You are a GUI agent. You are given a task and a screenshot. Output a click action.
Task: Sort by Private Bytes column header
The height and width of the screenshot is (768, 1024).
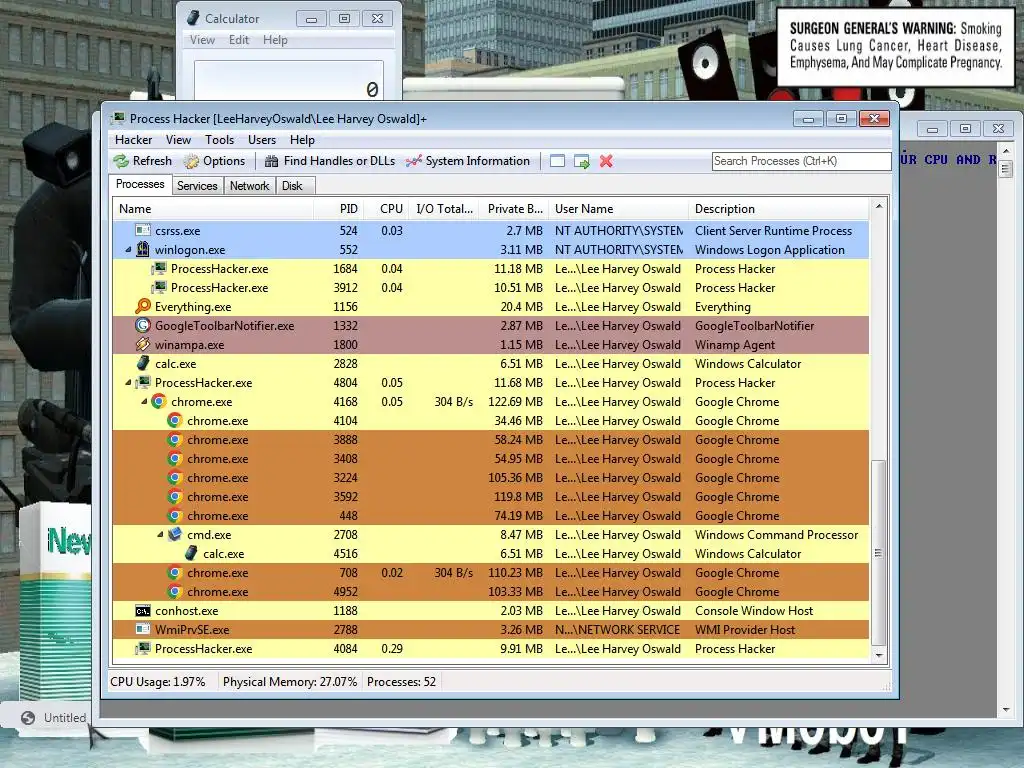click(513, 209)
